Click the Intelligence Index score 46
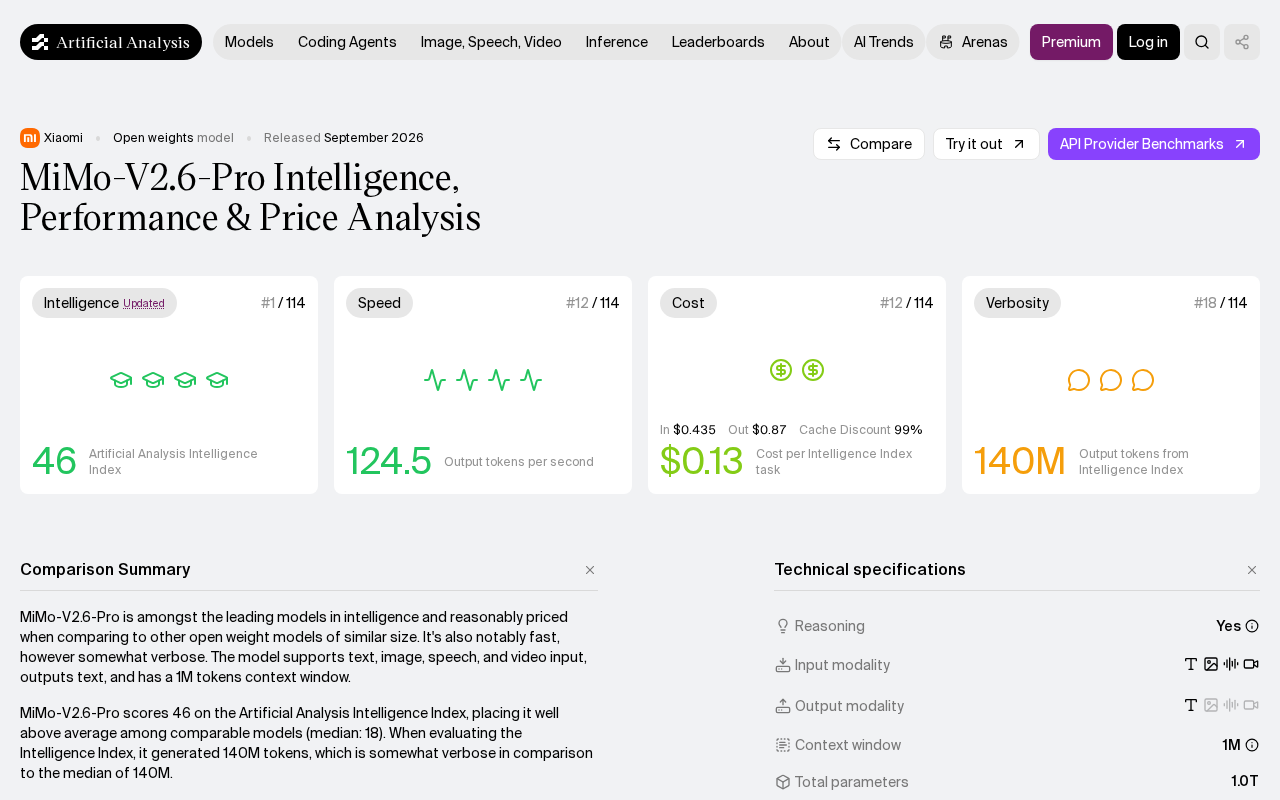The image size is (1280, 800). click(x=54, y=461)
